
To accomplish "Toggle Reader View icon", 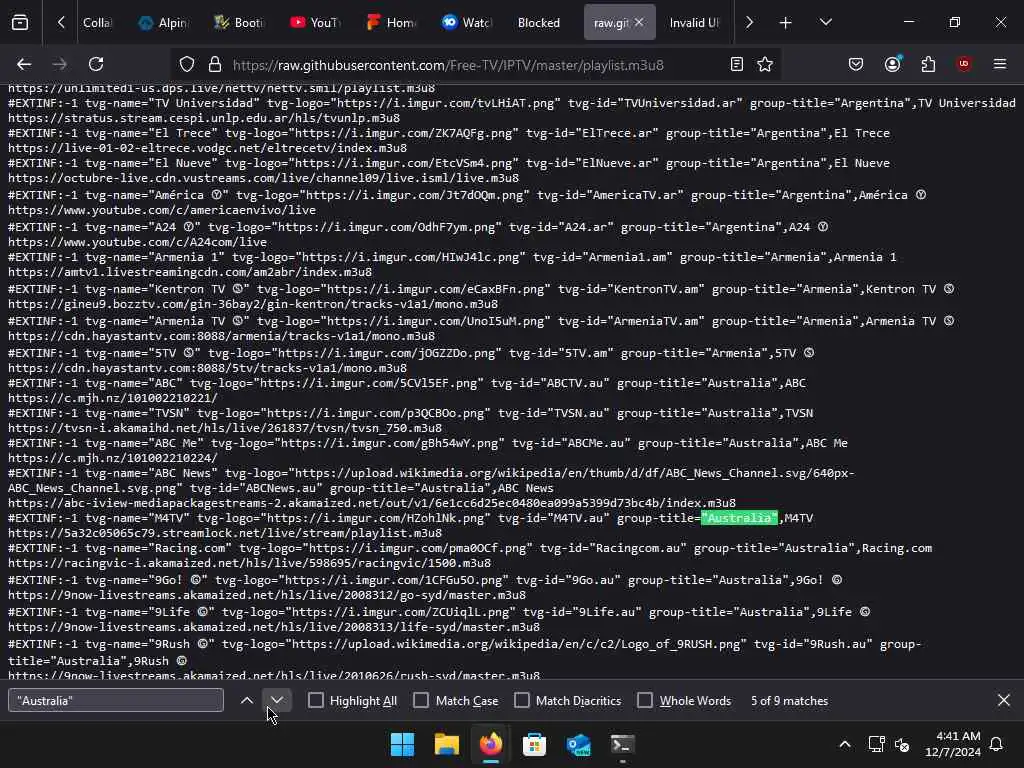I will click(737, 64).
